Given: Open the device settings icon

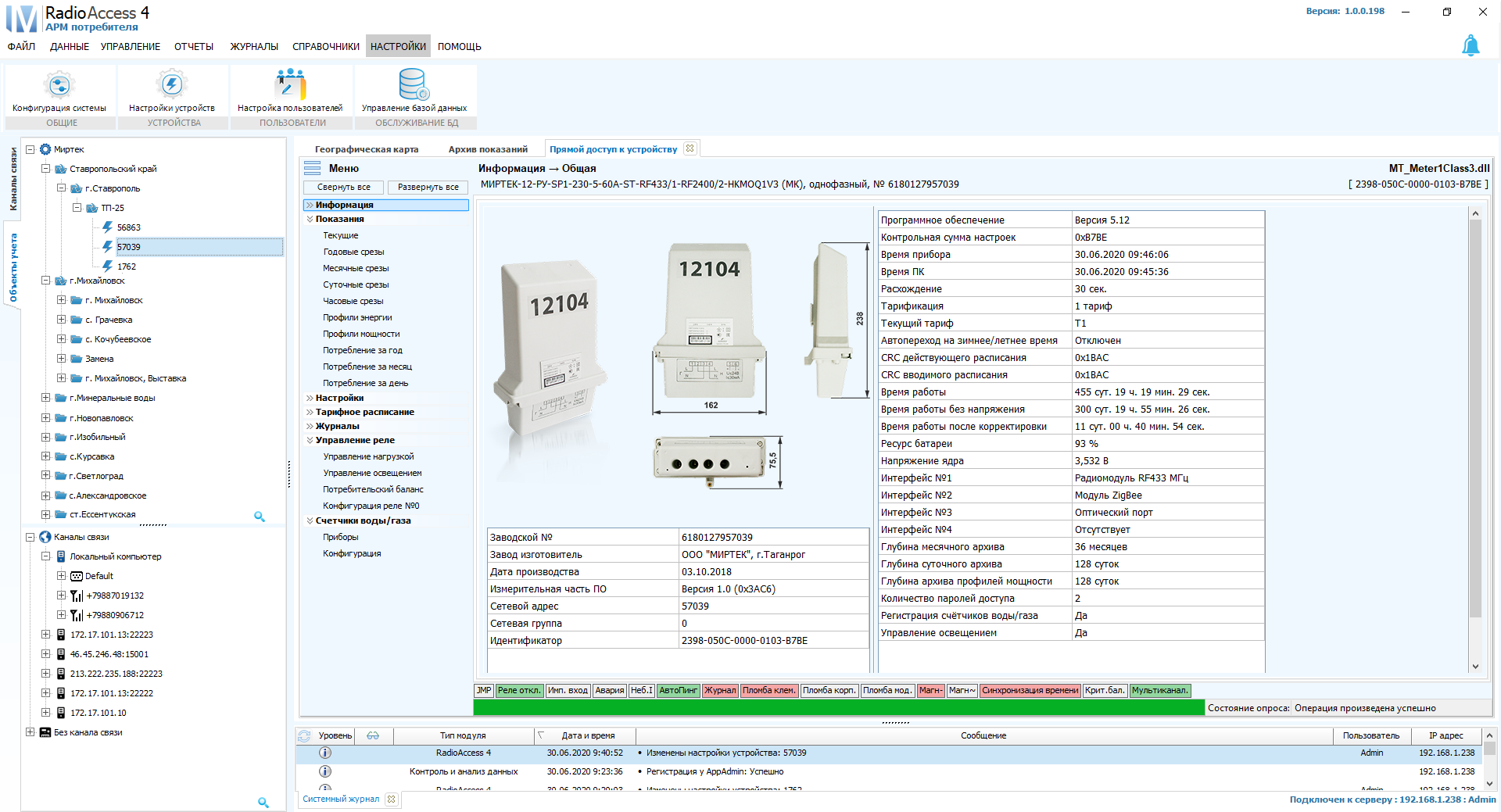Looking at the screenshot, I should click(171, 84).
